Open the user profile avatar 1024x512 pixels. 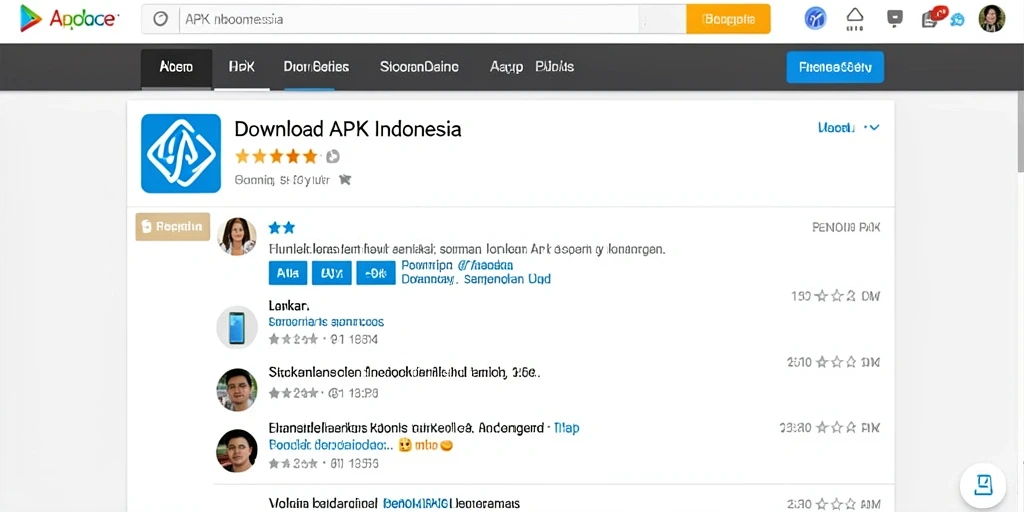click(991, 18)
